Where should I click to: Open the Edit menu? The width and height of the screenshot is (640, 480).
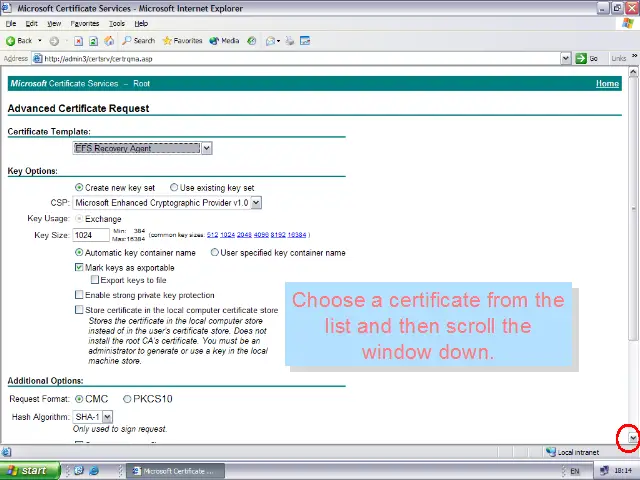[x=31, y=24]
